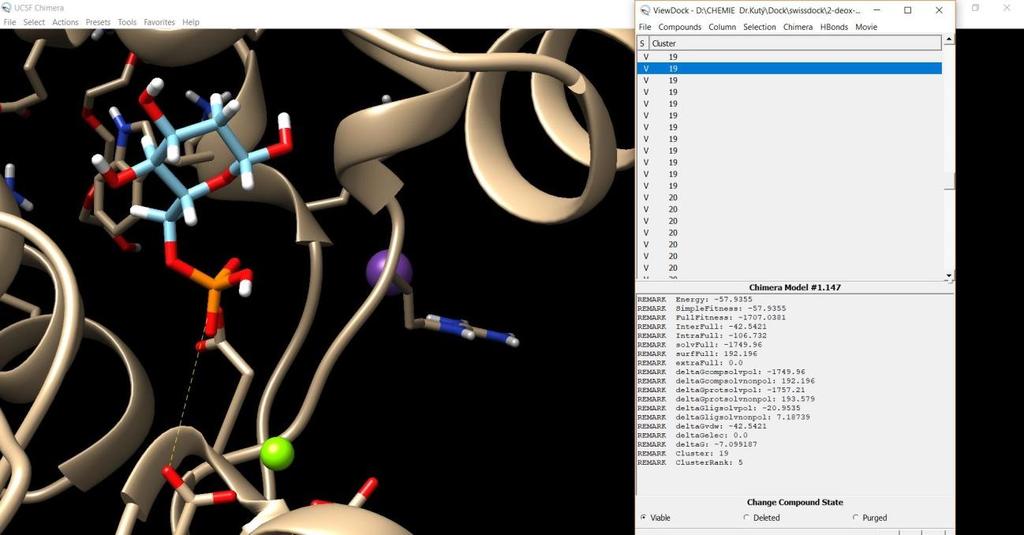Screen dimensions: 1024x535
Task: Click the Change Compound State heading
Action: click(795, 502)
